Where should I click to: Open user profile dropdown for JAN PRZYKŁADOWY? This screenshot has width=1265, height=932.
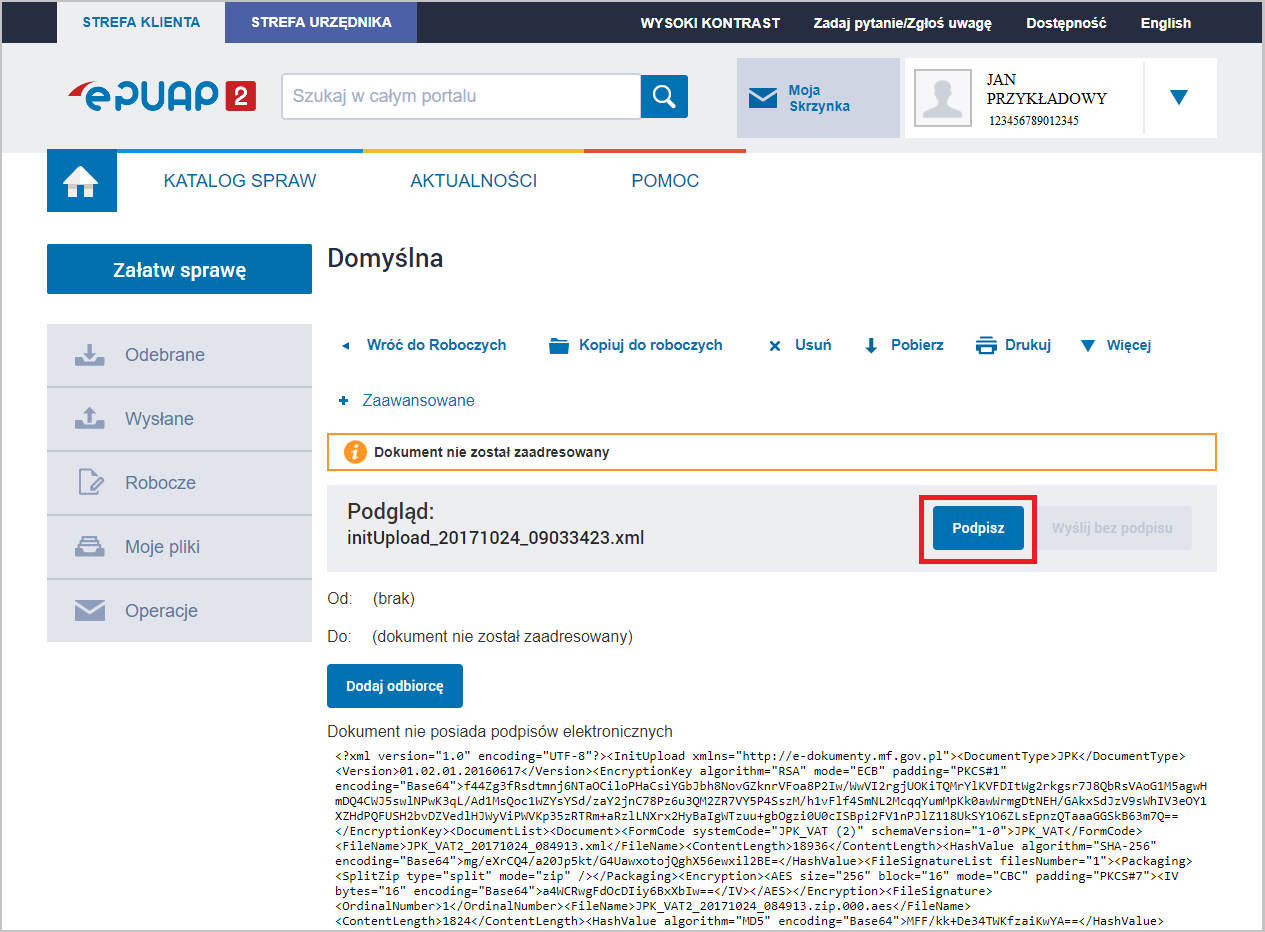pos(1180,97)
